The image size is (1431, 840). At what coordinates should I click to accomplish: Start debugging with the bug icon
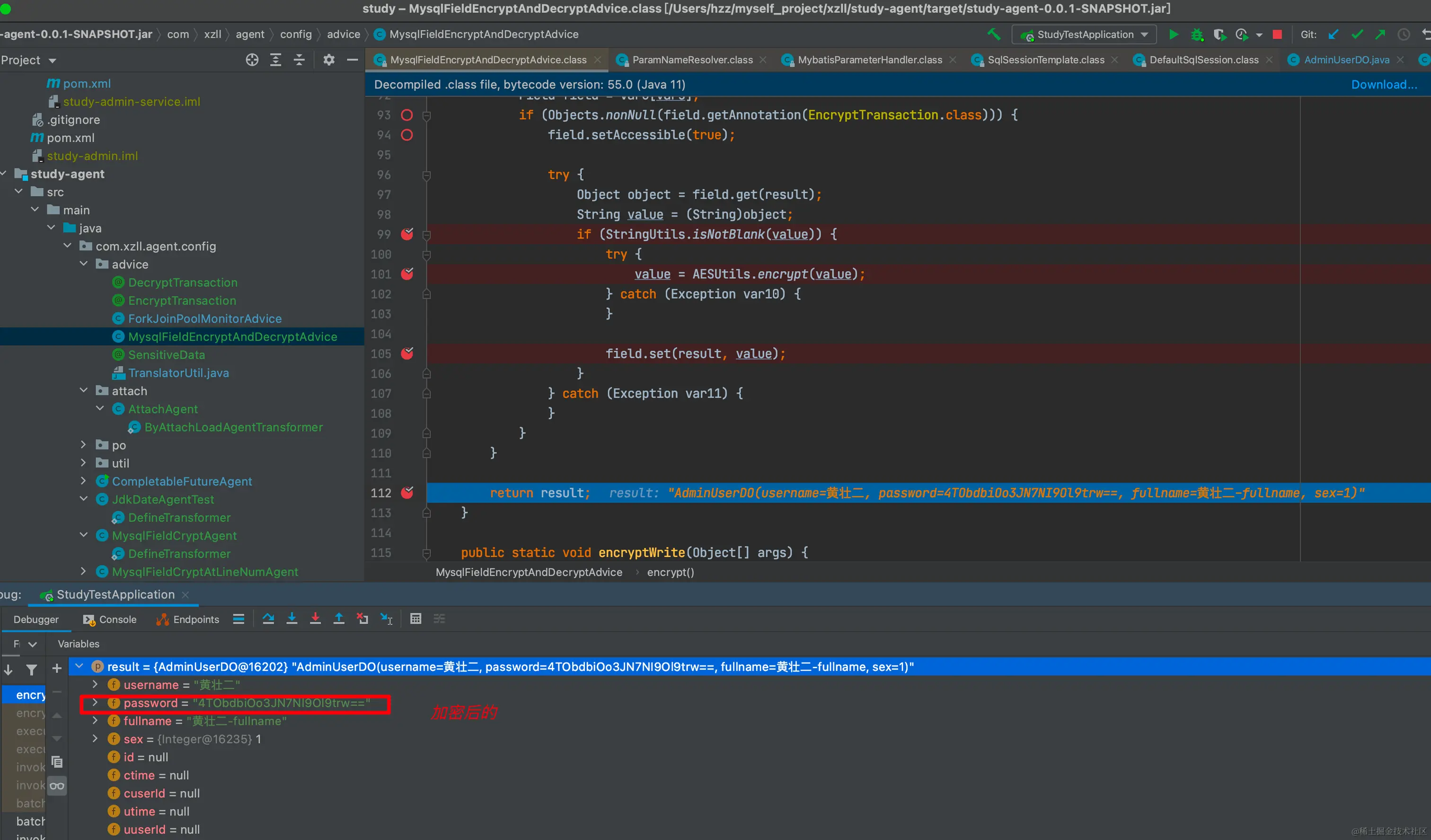click(1196, 35)
